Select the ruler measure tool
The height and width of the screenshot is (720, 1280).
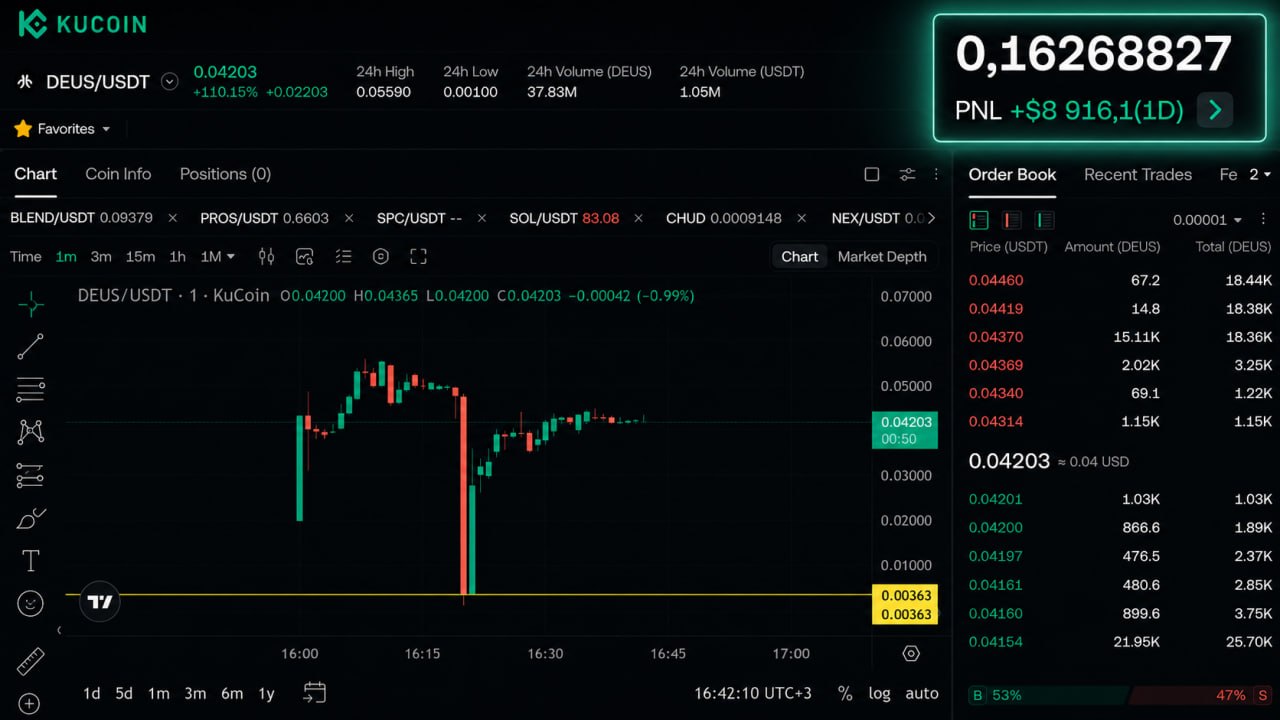coord(31,661)
